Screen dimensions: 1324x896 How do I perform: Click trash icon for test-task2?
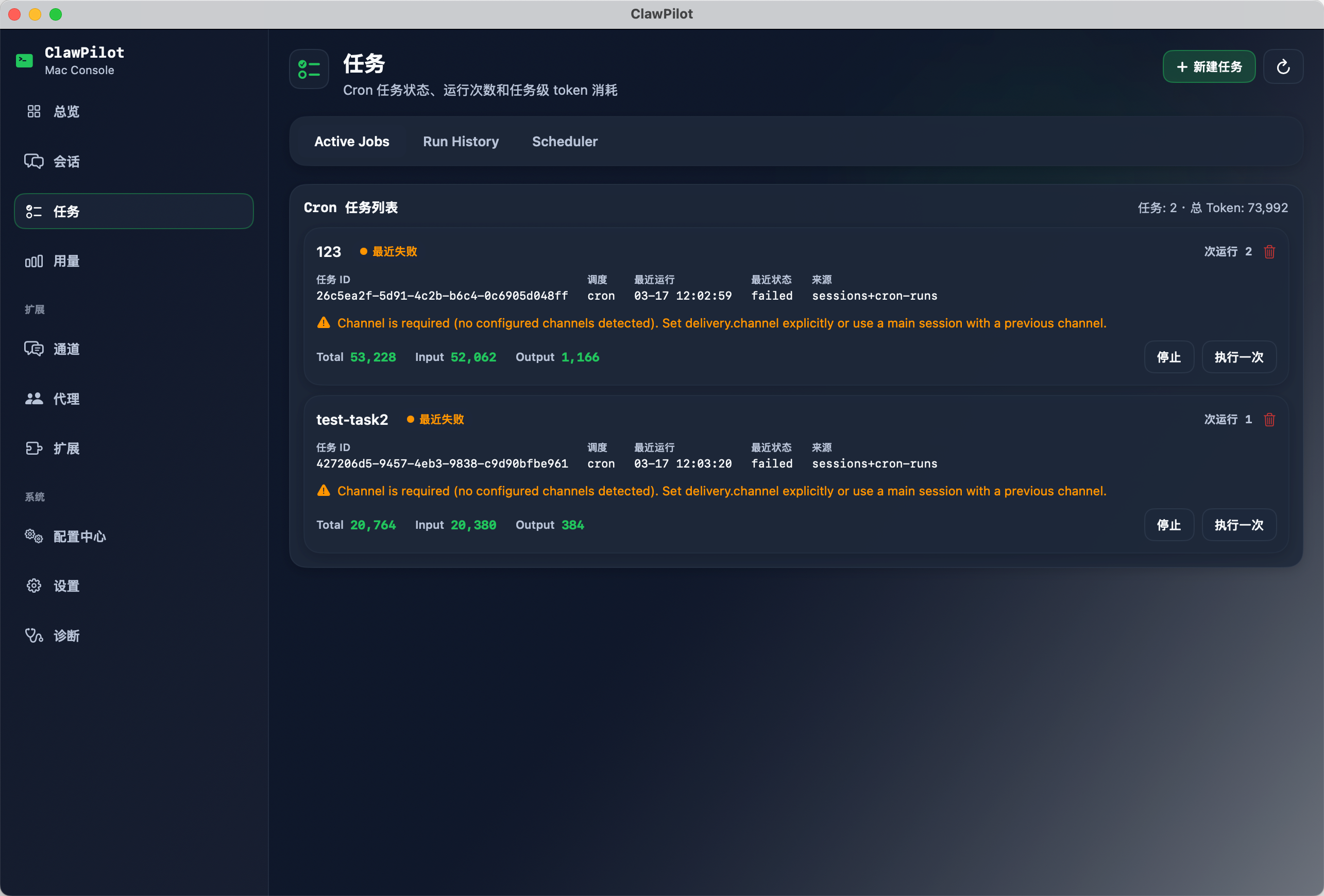pyautogui.click(x=1269, y=419)
